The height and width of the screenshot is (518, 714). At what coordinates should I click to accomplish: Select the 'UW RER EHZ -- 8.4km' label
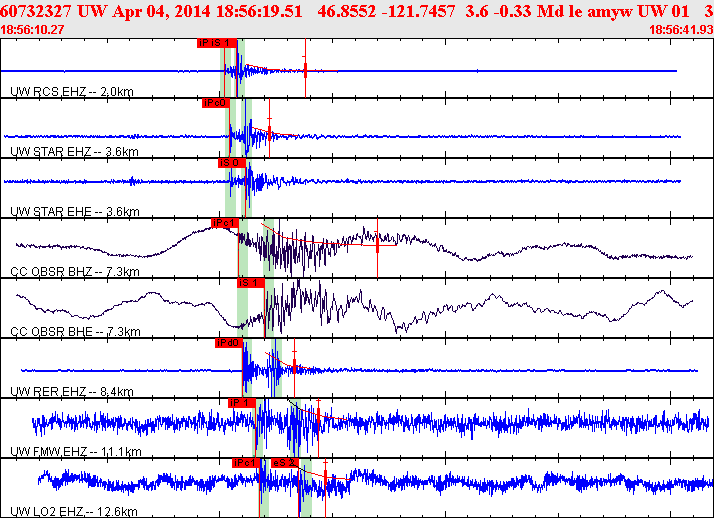(x=72, y=392)
